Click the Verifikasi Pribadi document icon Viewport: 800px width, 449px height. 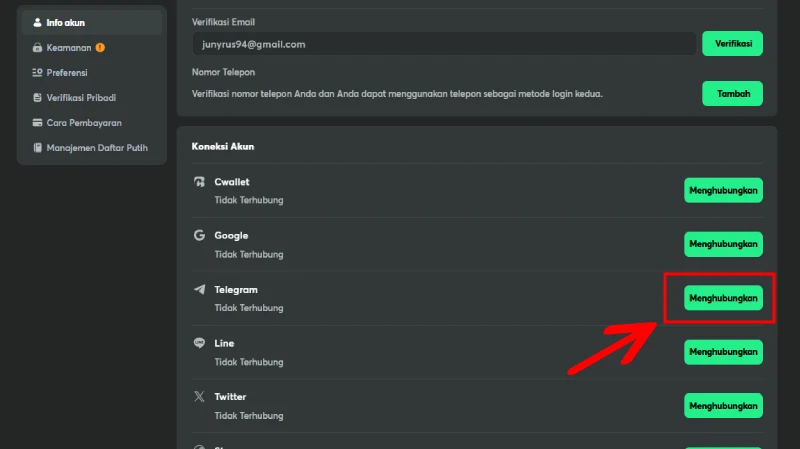point(37,97)
